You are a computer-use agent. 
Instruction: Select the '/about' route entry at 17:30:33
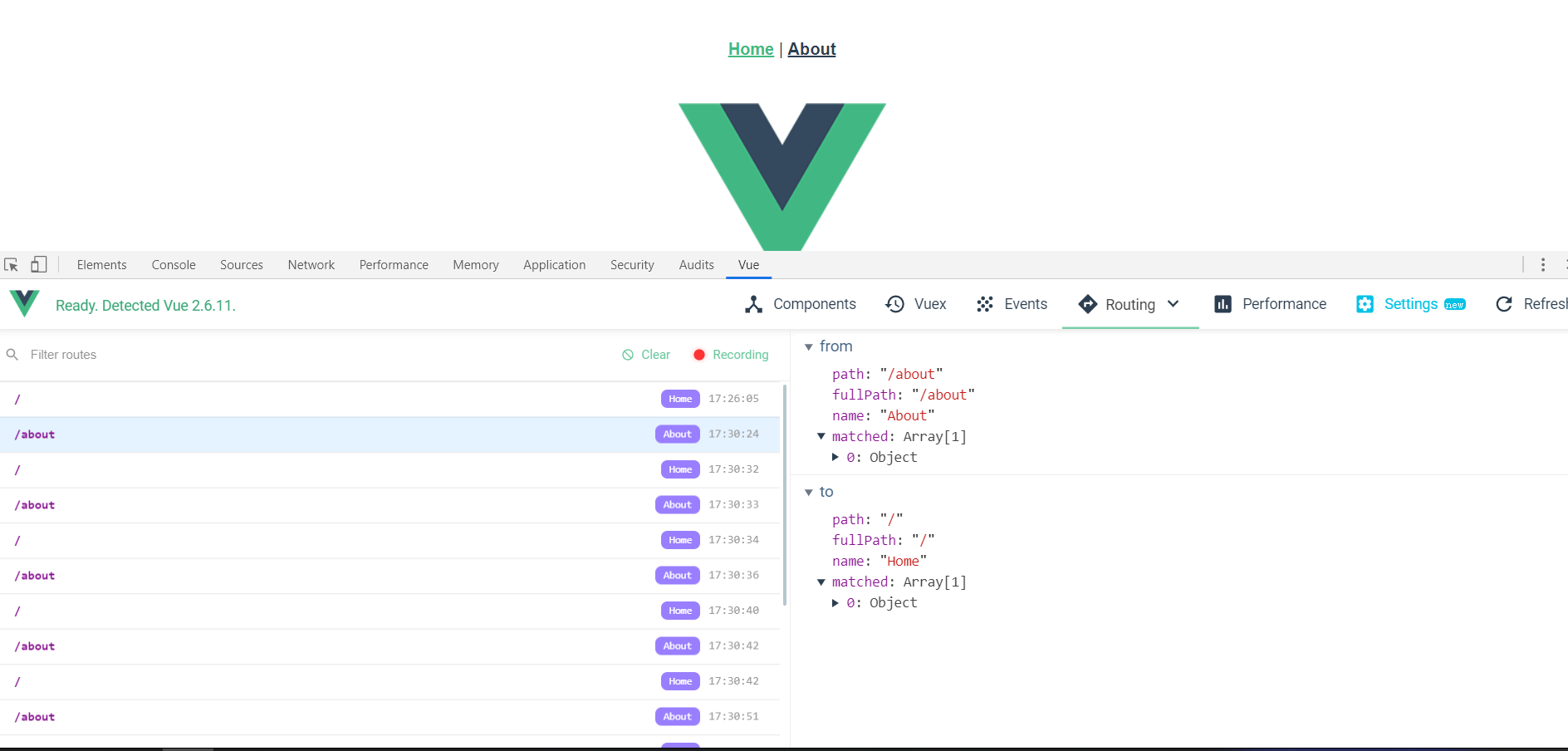tap(390, 505)
